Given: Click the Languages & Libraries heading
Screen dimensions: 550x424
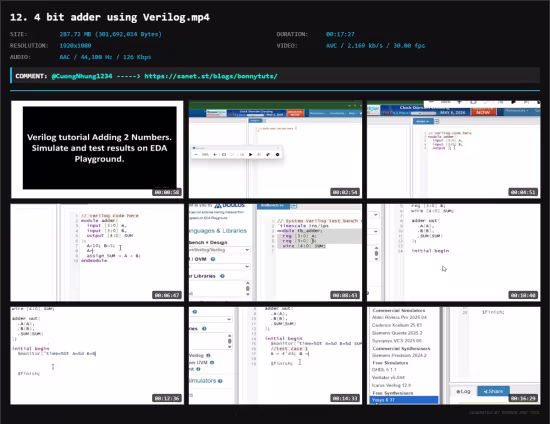Looking at the screenshot, I should click(x=218, y=231).
